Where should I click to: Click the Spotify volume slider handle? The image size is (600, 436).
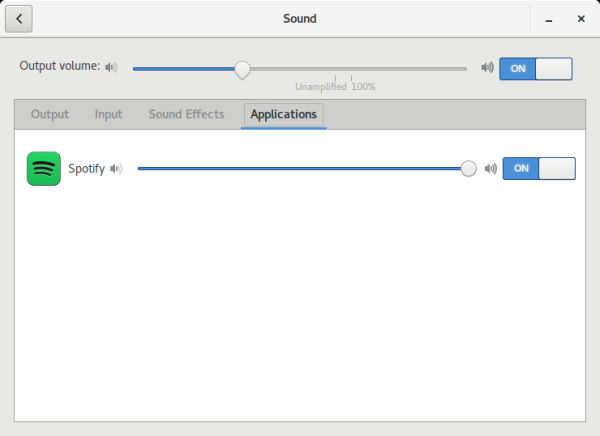(x=468, y=169)
